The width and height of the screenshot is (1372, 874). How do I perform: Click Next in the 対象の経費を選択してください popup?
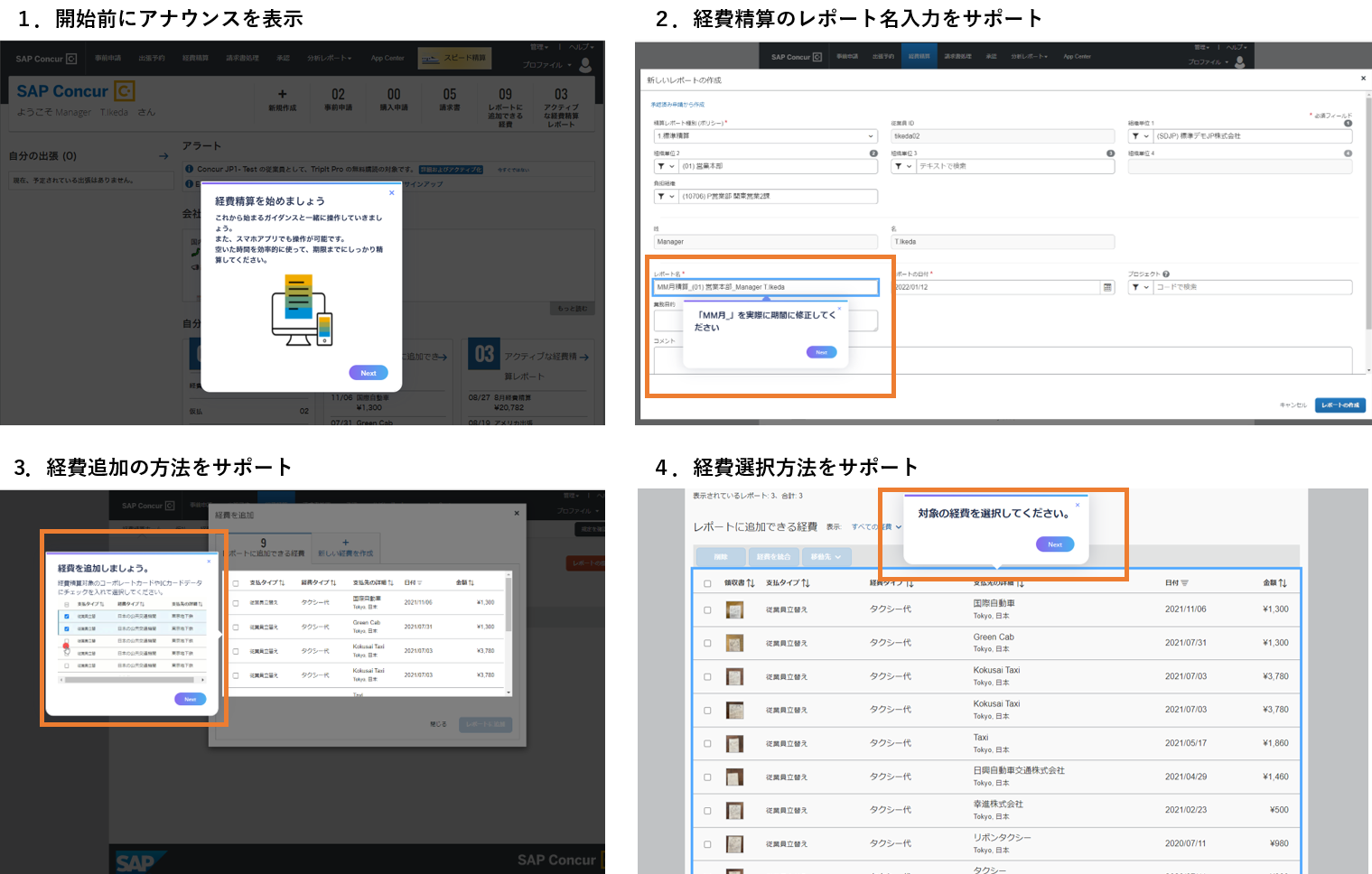coord(1055,544)
